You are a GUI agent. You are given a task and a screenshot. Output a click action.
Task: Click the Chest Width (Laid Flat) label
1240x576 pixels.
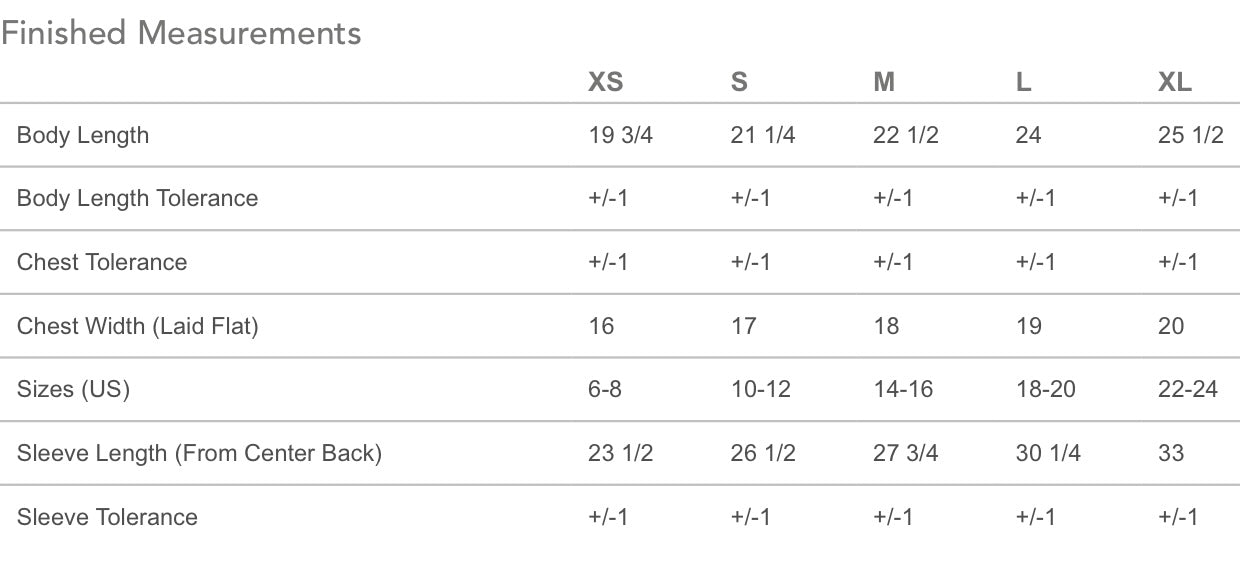point(138,326)
